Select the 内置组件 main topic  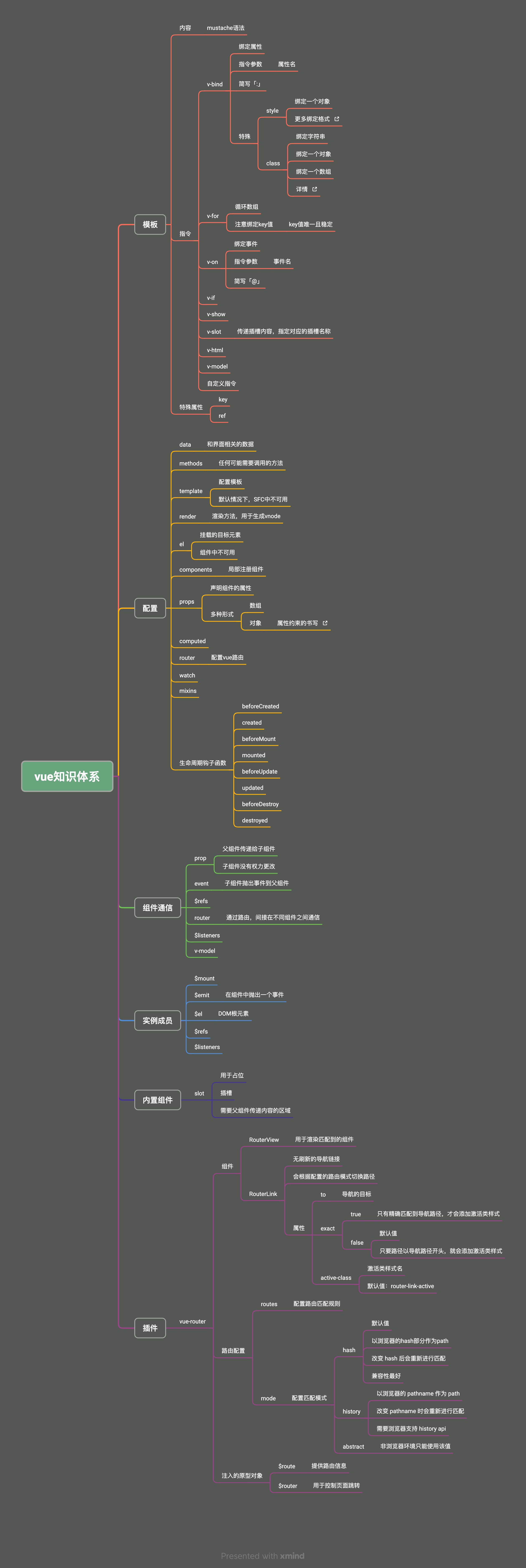[158, 1100]
